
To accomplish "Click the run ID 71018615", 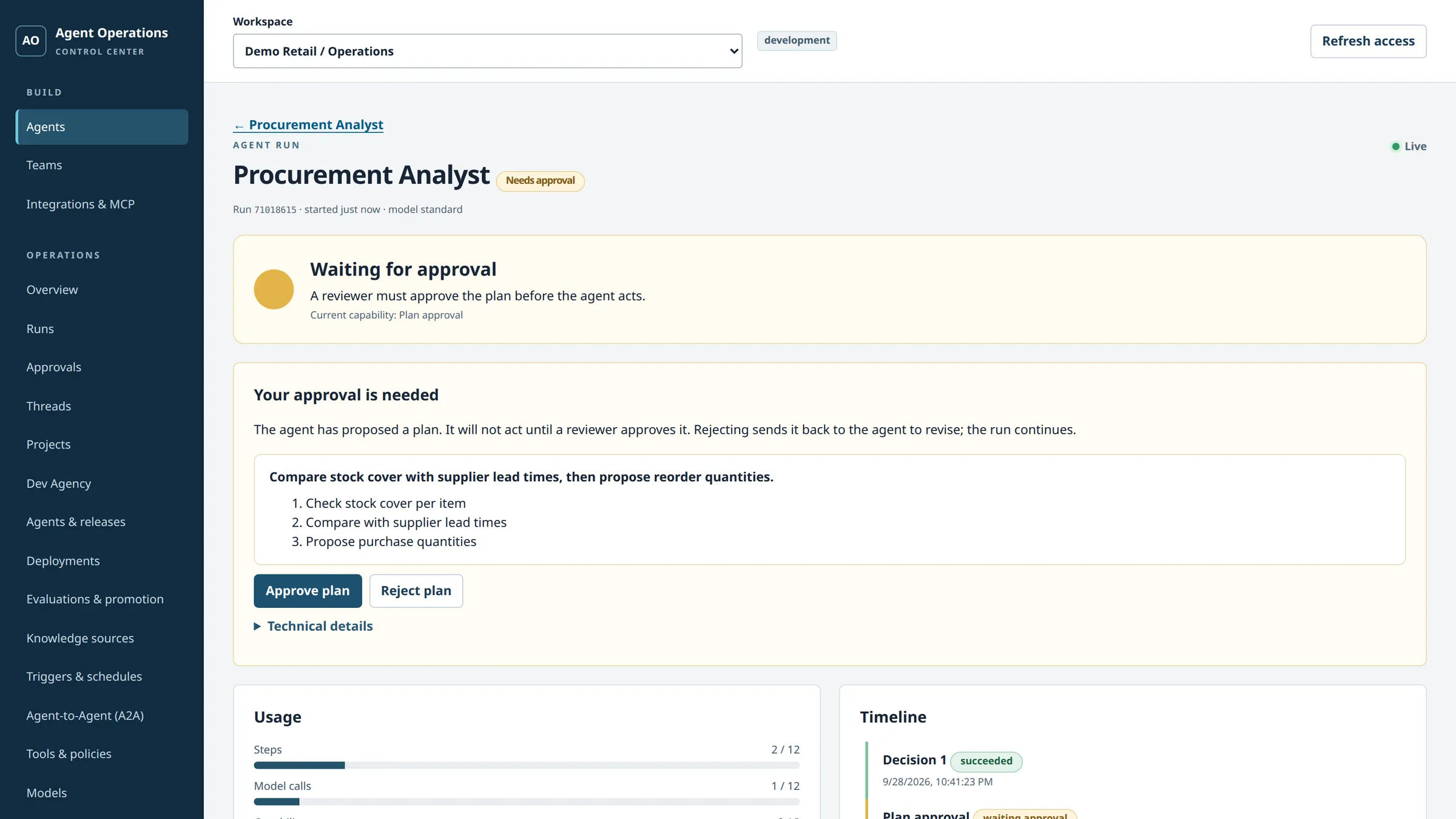I will 275,210.
